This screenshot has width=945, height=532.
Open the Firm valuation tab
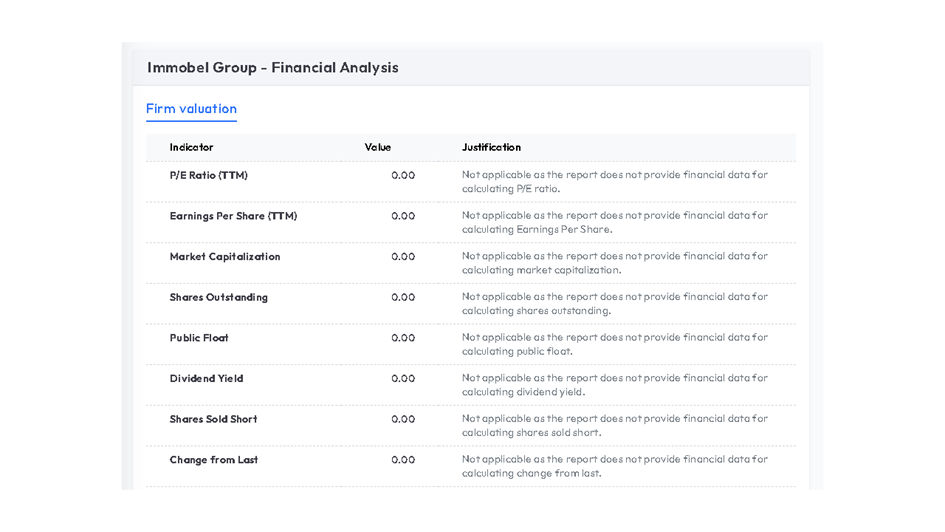tap(191, 109)
